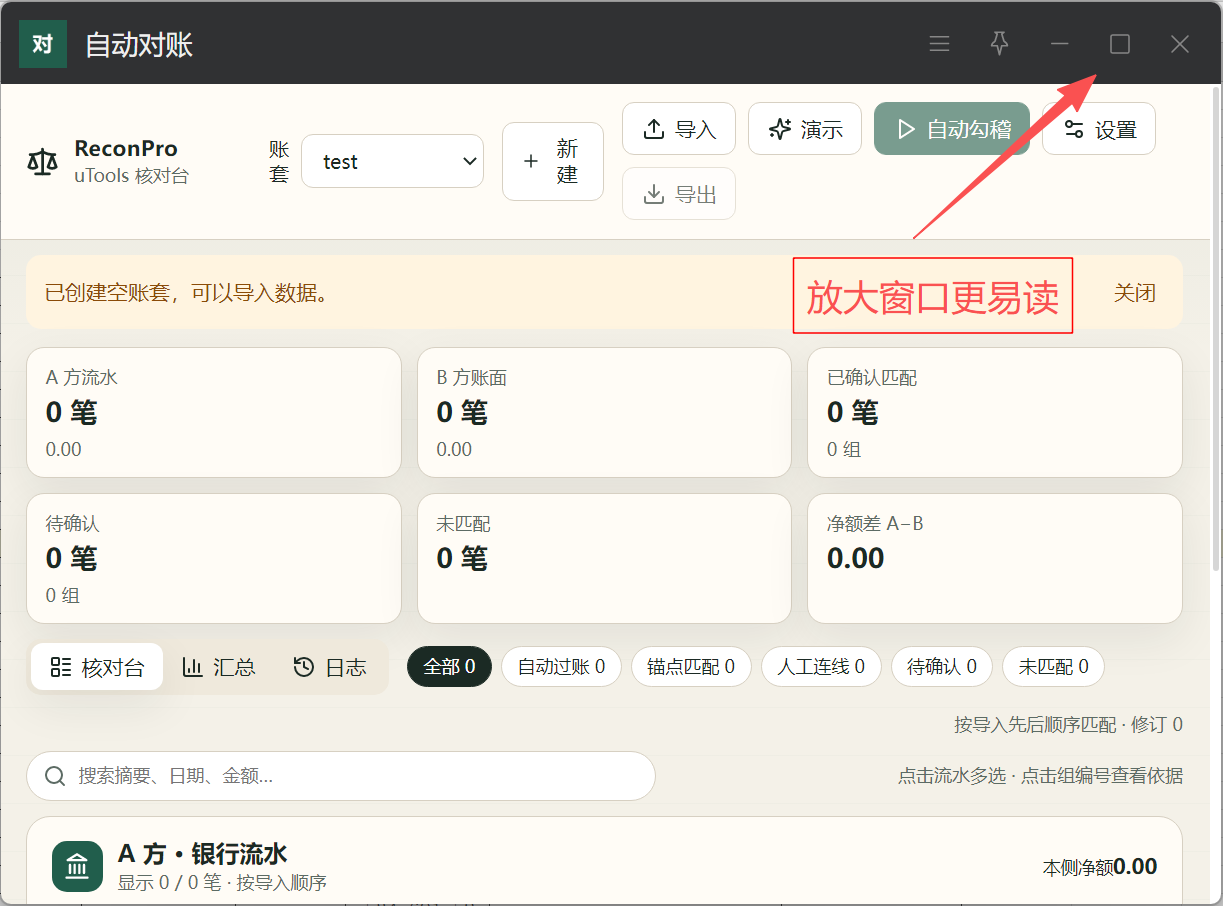
Task: Click the 已确认匹配 summary card
Action: click(995, 413)
